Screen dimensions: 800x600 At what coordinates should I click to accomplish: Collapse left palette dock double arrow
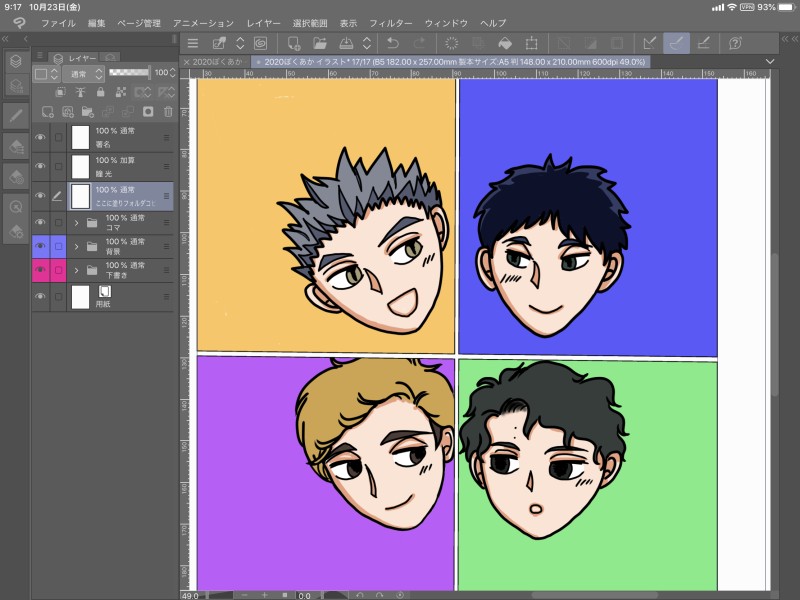[x=5, y=39]
